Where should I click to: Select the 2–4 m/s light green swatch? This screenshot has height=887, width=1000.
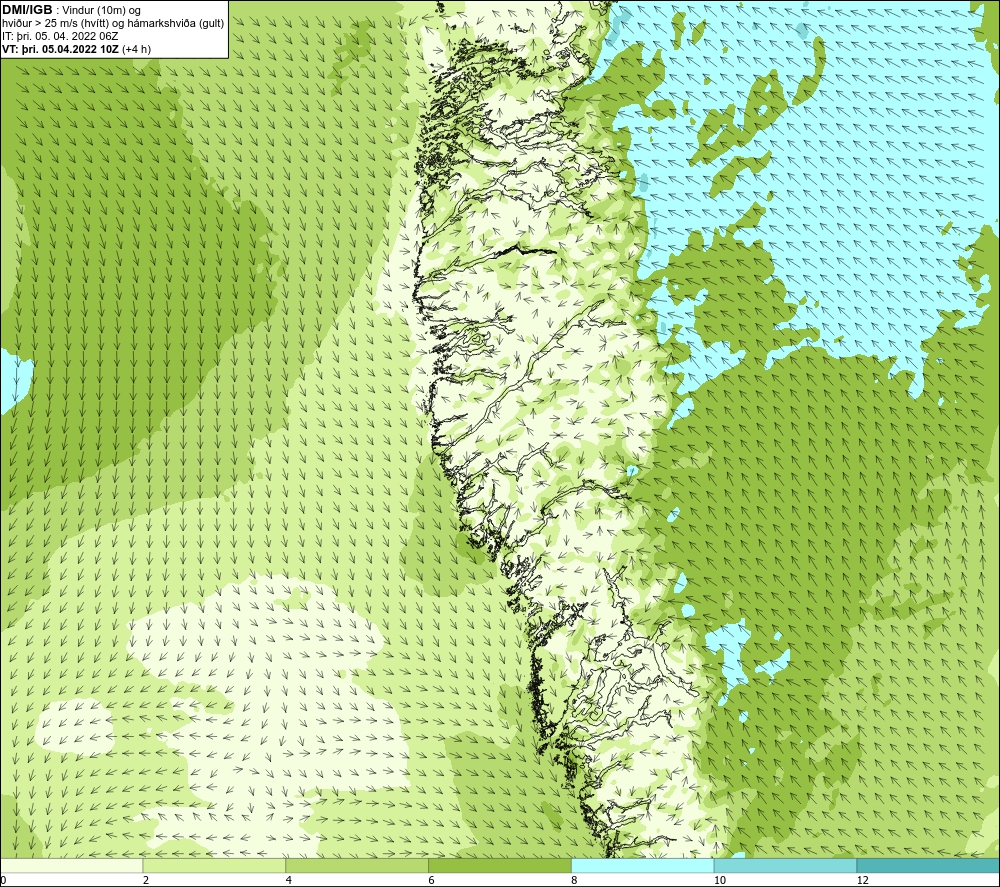point(214,865)
